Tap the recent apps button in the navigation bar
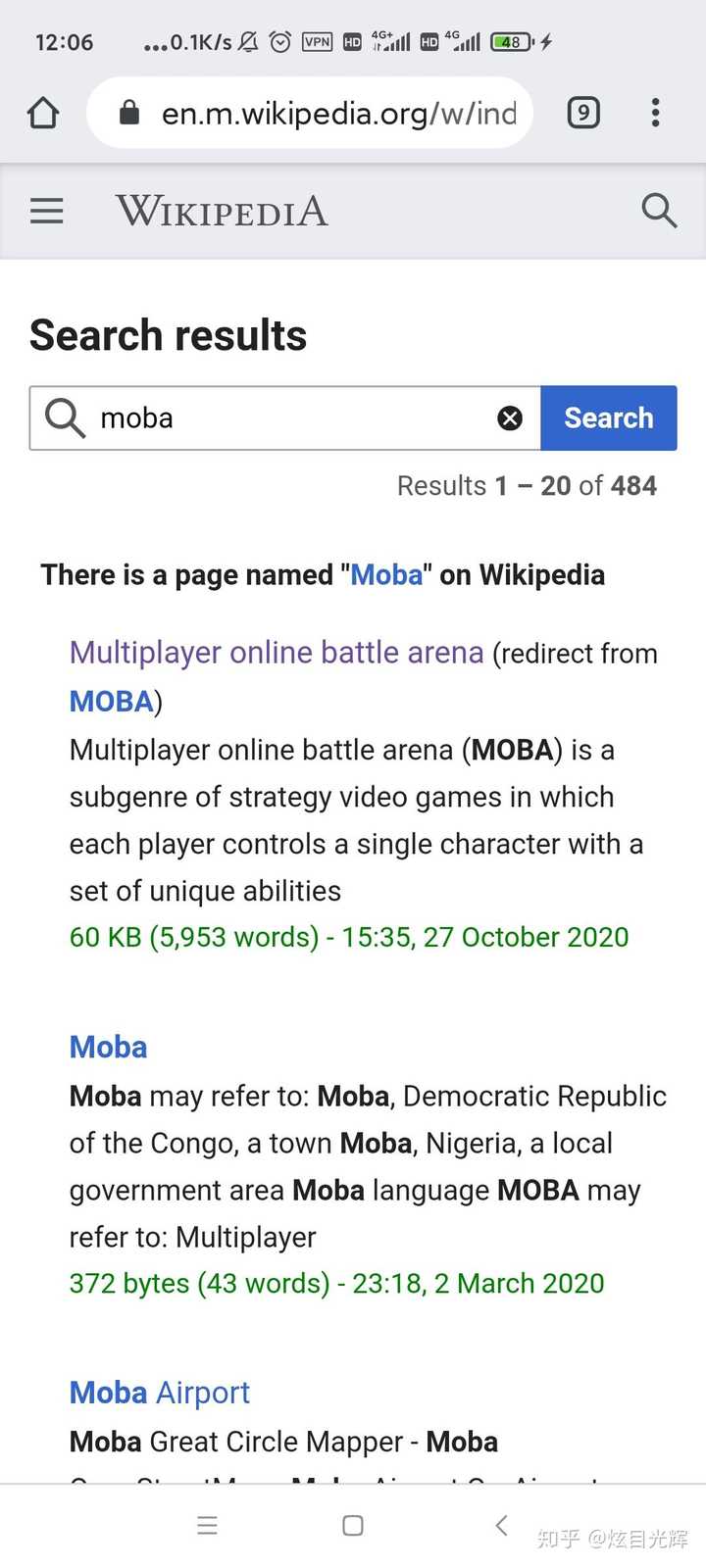 [x=207, y=1525]
